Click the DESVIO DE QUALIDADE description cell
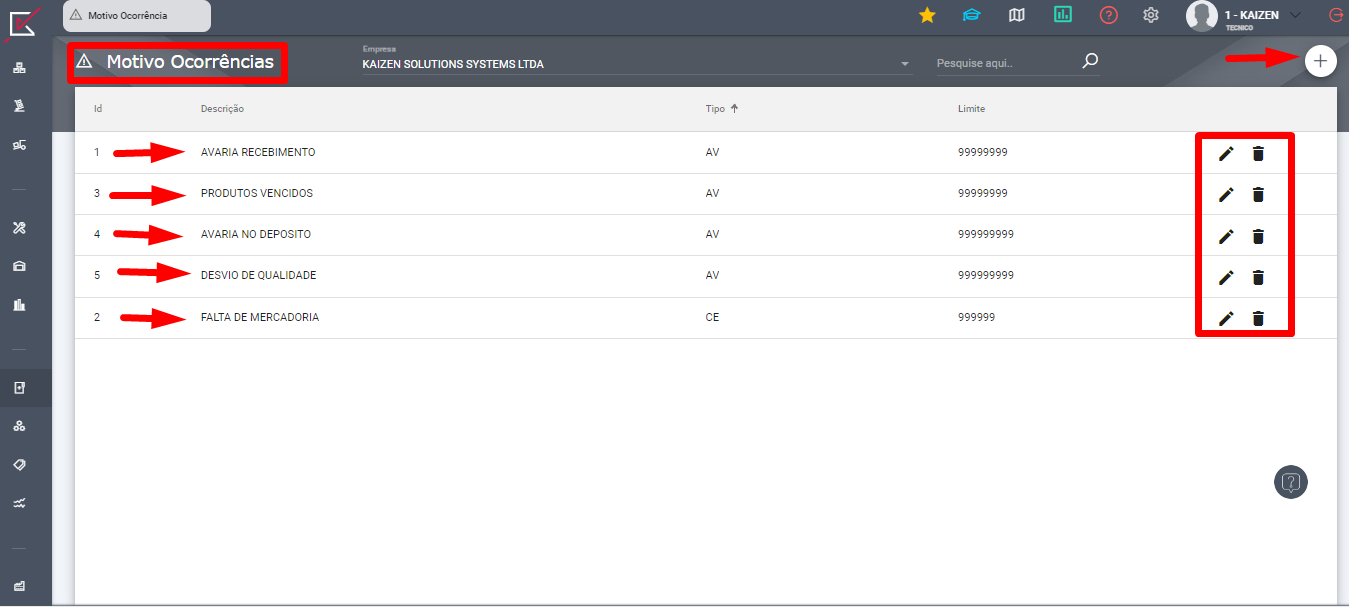Screen dimensions: 1349x607 (259, 275)
